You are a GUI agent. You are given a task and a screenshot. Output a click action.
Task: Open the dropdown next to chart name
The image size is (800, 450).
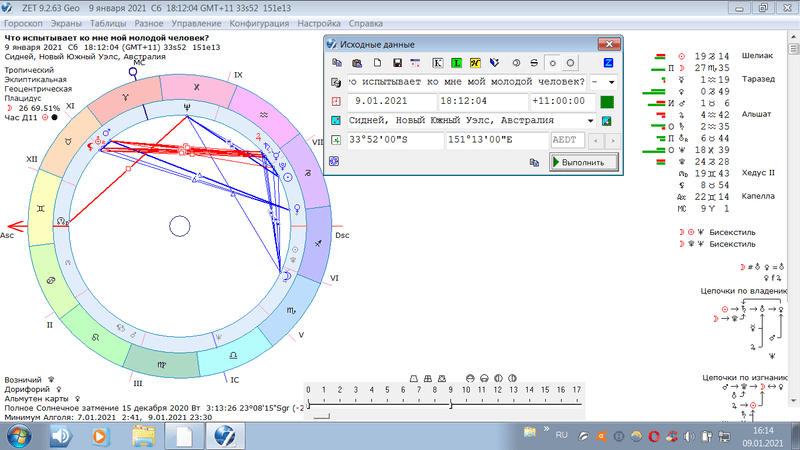pos(609,82)
